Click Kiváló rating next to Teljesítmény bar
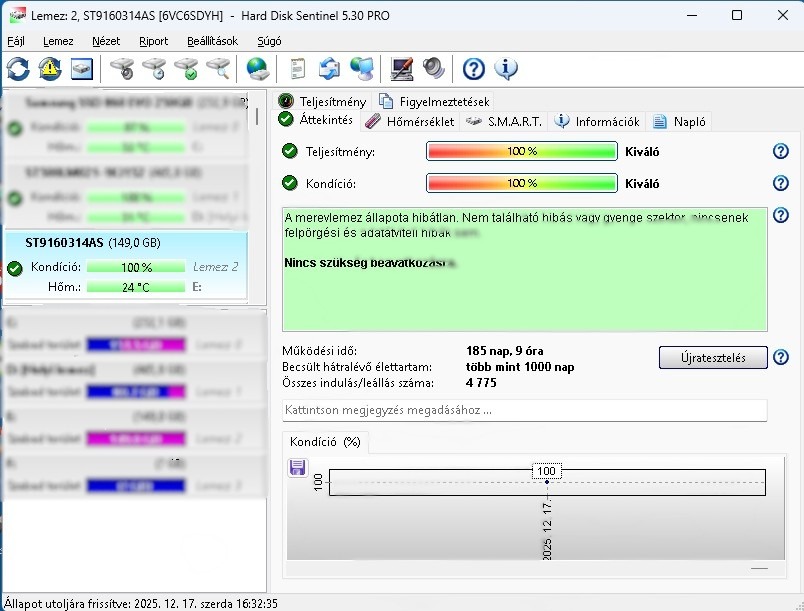 [x=642, y=152]
